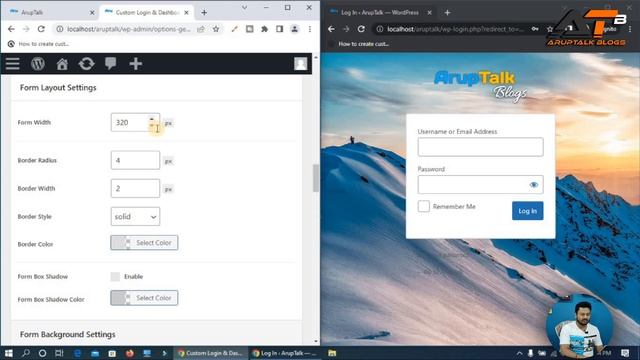This screenshot has height=360, width=640.
Task: Check the Remember Me checkbox
Action: (424, 206)
